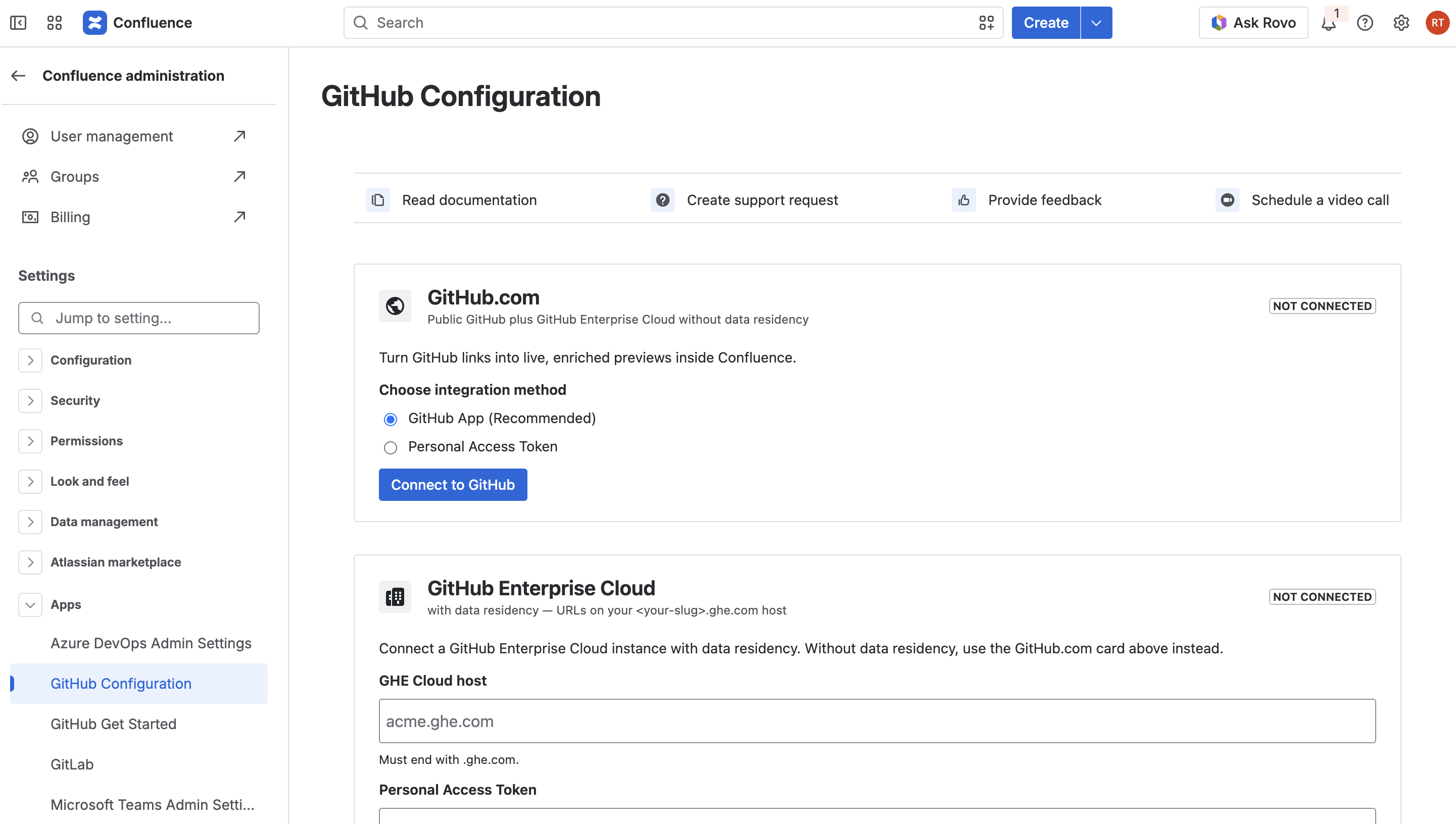
Task: Open the search filter apps icon
Action: point(986,23)
